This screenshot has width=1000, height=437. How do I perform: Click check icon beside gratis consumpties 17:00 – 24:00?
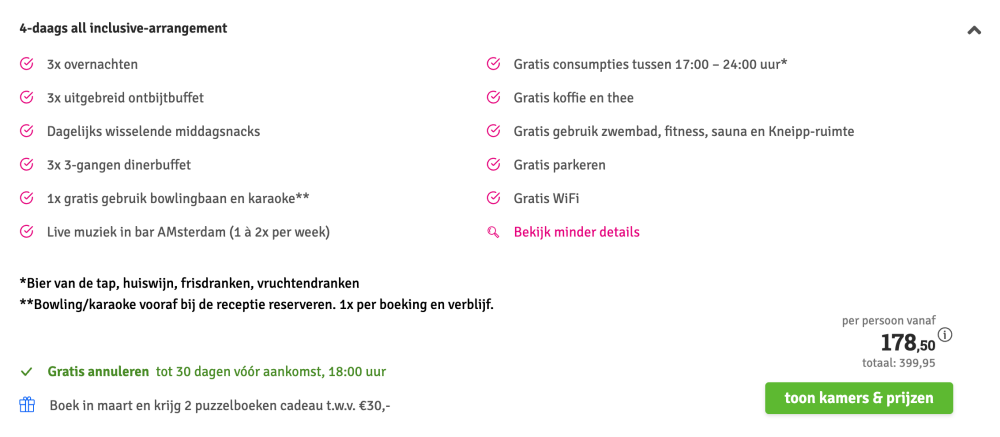[x=493, y=65]
